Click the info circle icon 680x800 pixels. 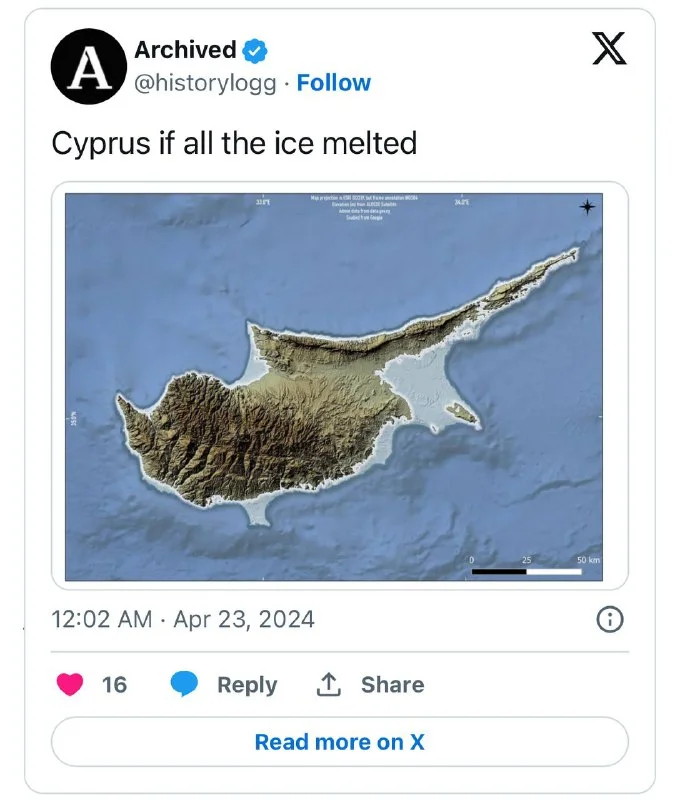click(x=609, y=620)
